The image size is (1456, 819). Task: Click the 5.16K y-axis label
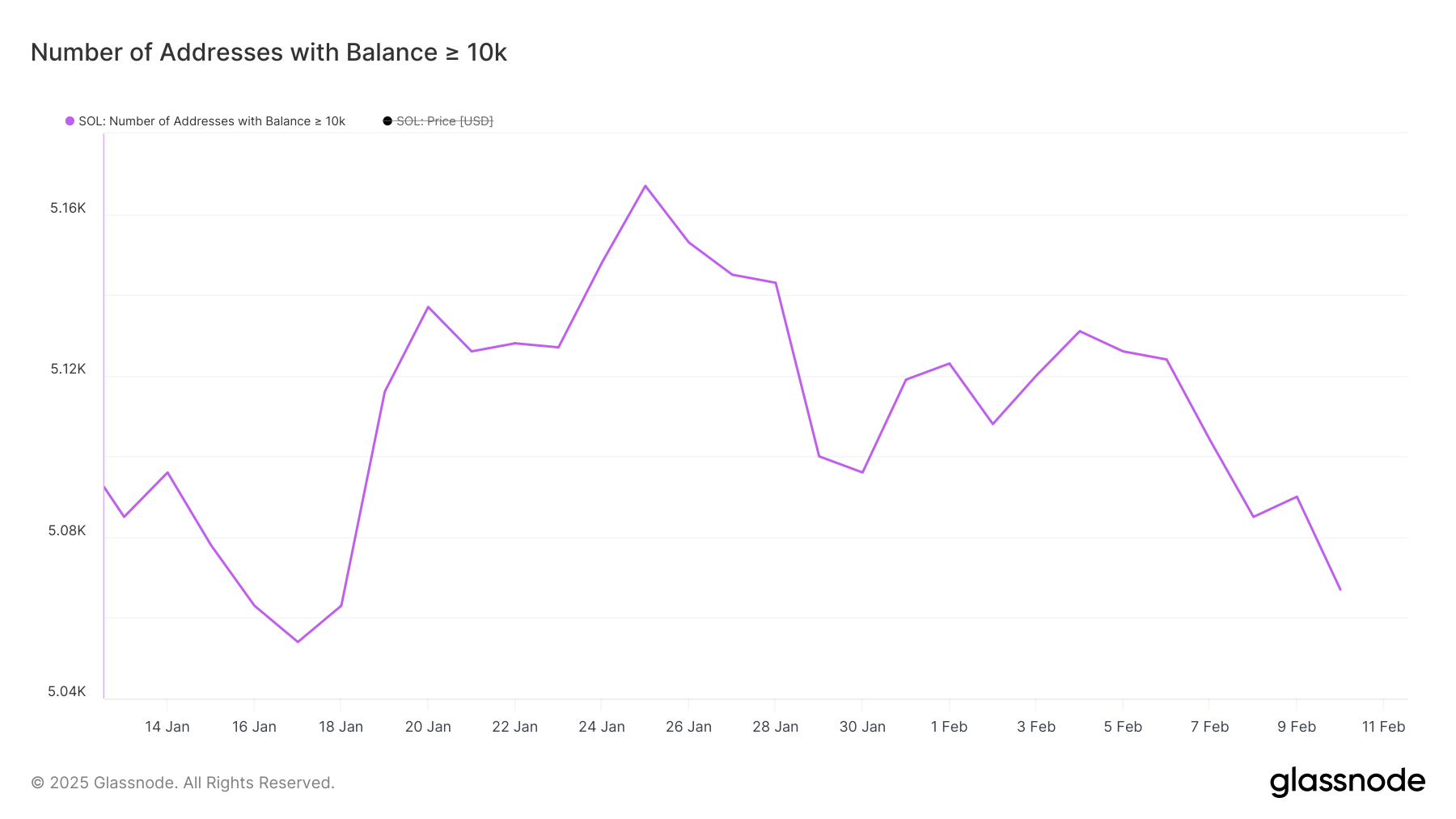click(68, 209)
